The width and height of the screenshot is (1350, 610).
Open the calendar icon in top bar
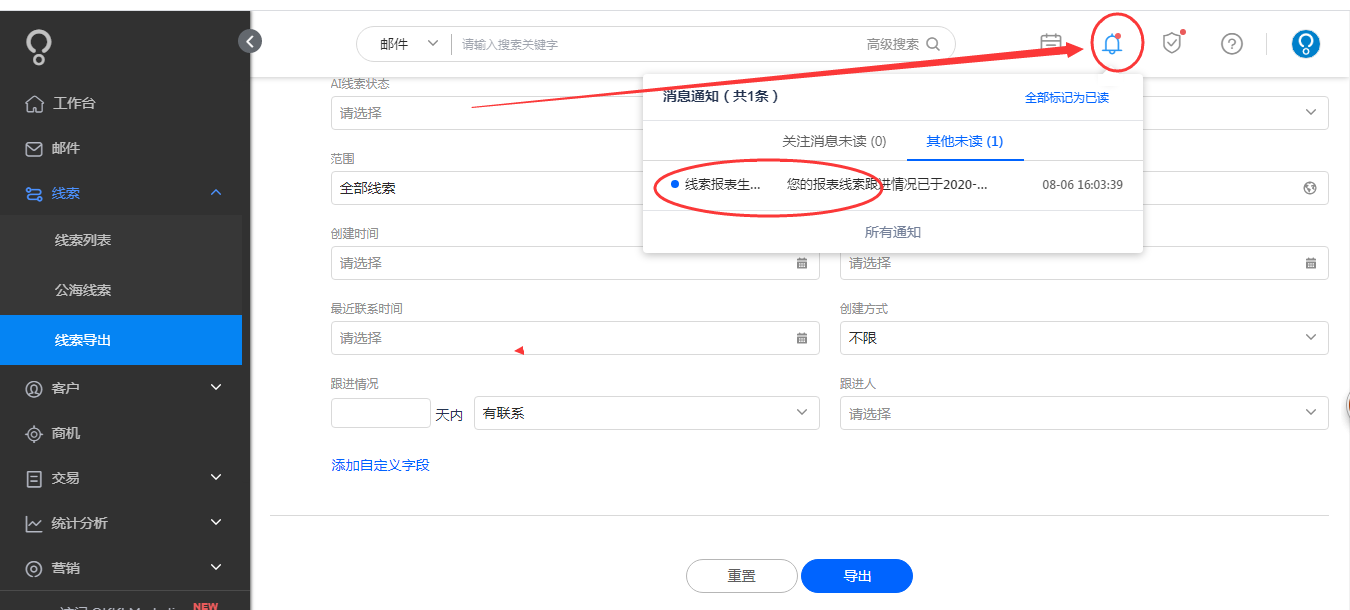(x=1050, y=43)
